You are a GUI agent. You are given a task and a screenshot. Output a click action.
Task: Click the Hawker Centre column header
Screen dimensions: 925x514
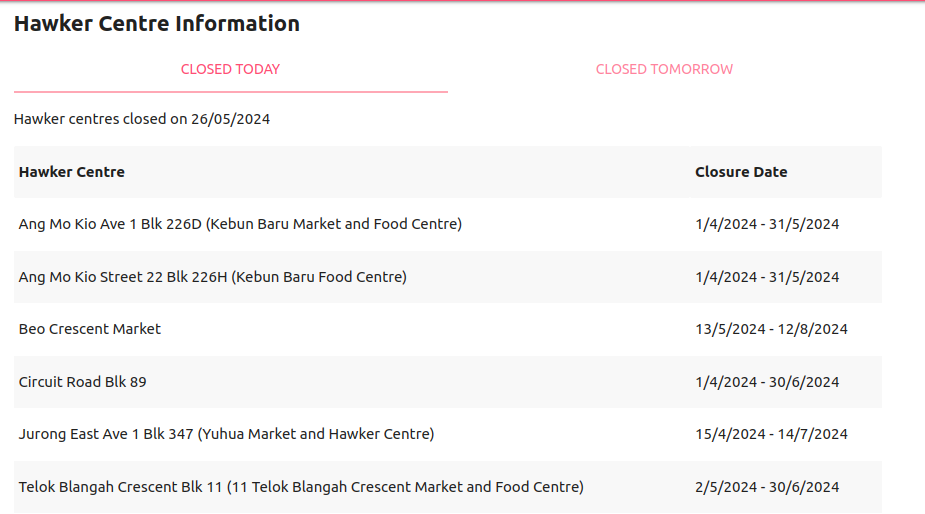(x=72, y=172)
